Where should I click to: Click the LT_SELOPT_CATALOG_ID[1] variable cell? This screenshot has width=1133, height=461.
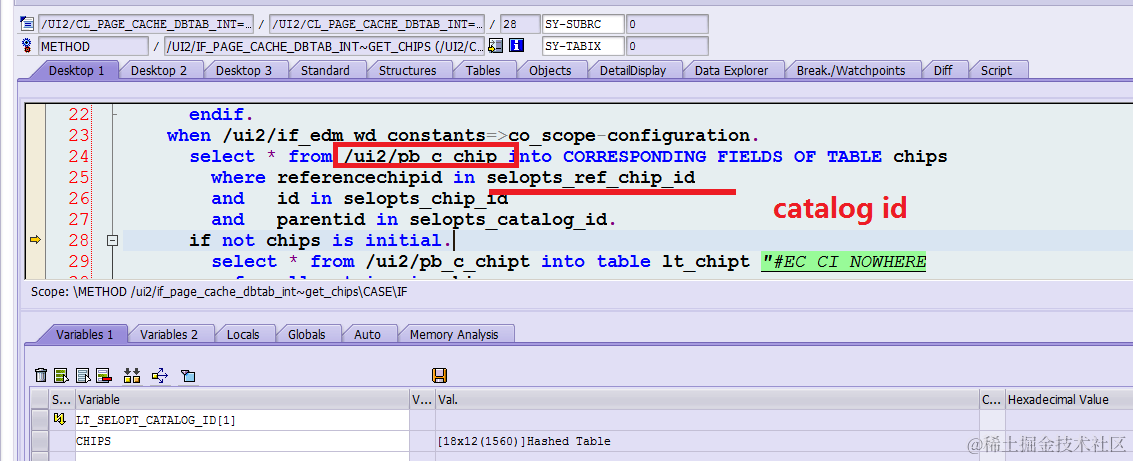coord(242,420)
